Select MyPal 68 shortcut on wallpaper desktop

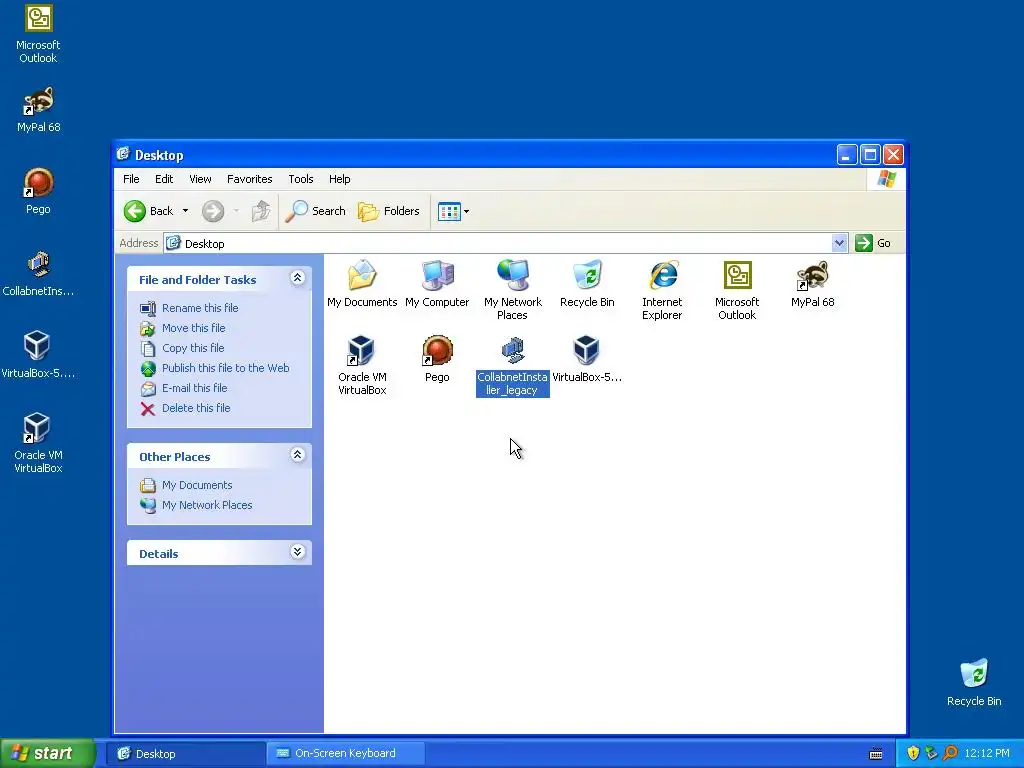(x=39, y=109)
